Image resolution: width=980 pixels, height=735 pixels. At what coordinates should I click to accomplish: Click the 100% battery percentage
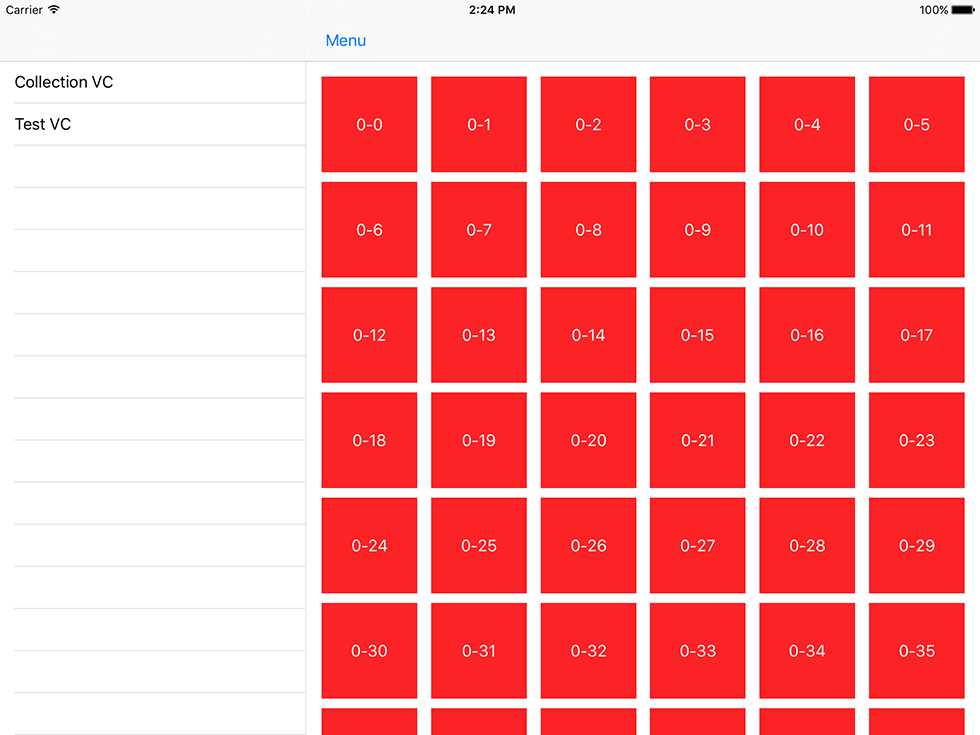(934, 10)
